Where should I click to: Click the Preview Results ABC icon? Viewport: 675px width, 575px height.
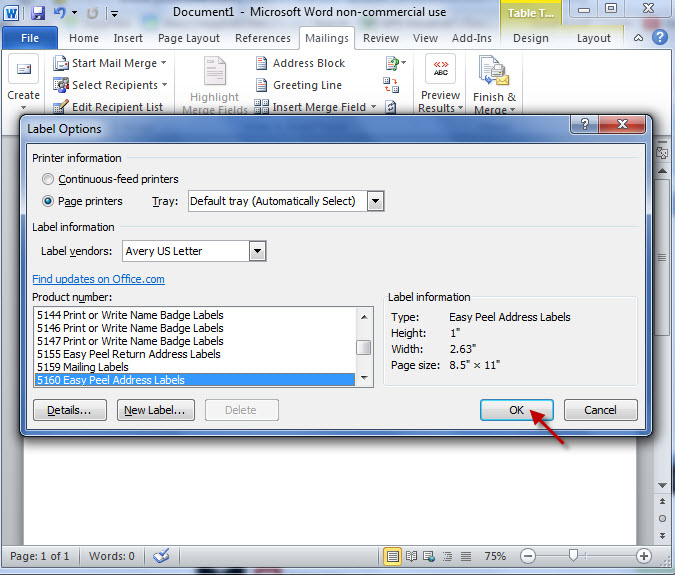[x=440, y=69]
